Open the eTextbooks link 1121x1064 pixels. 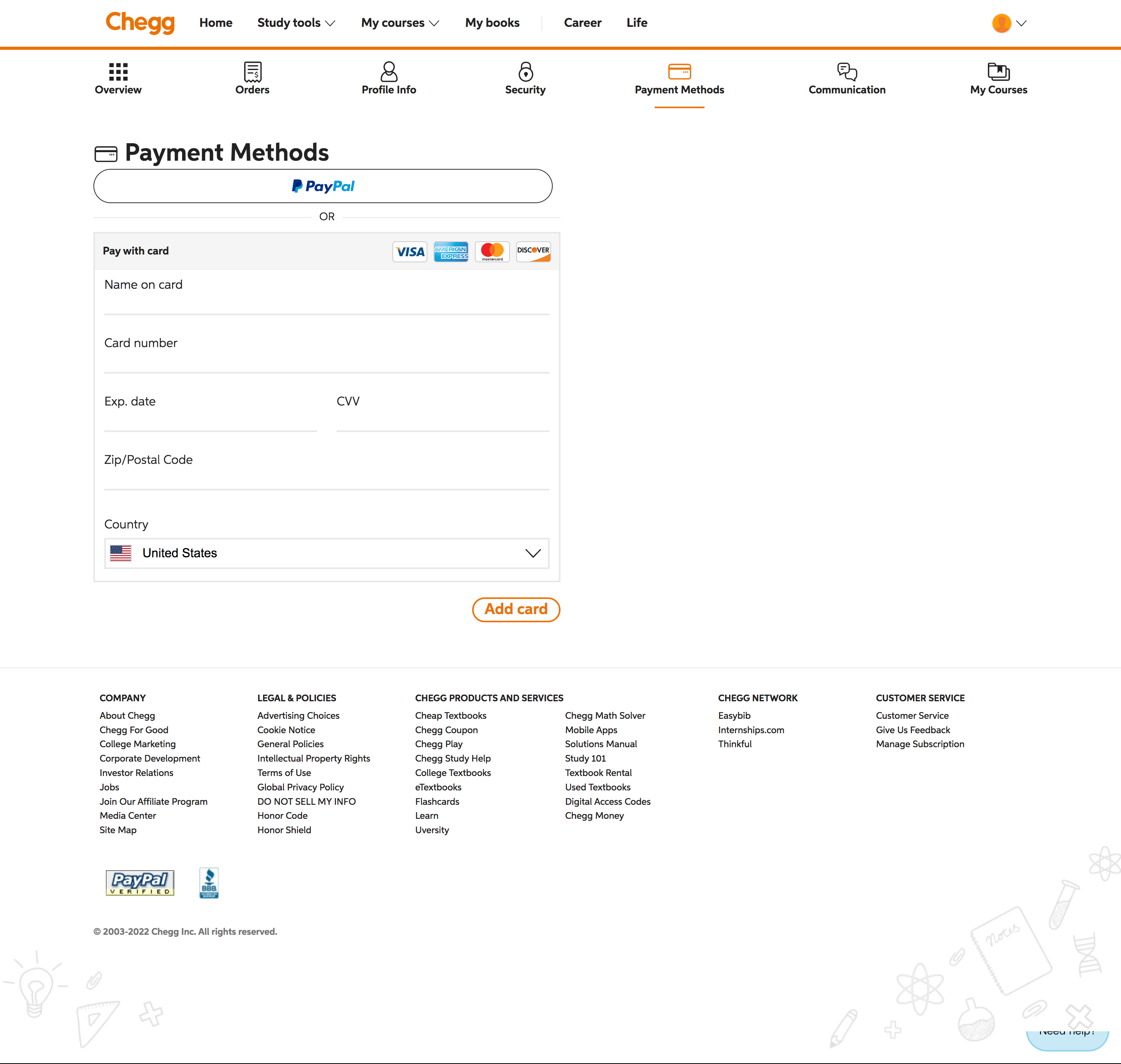coord(438,787)
